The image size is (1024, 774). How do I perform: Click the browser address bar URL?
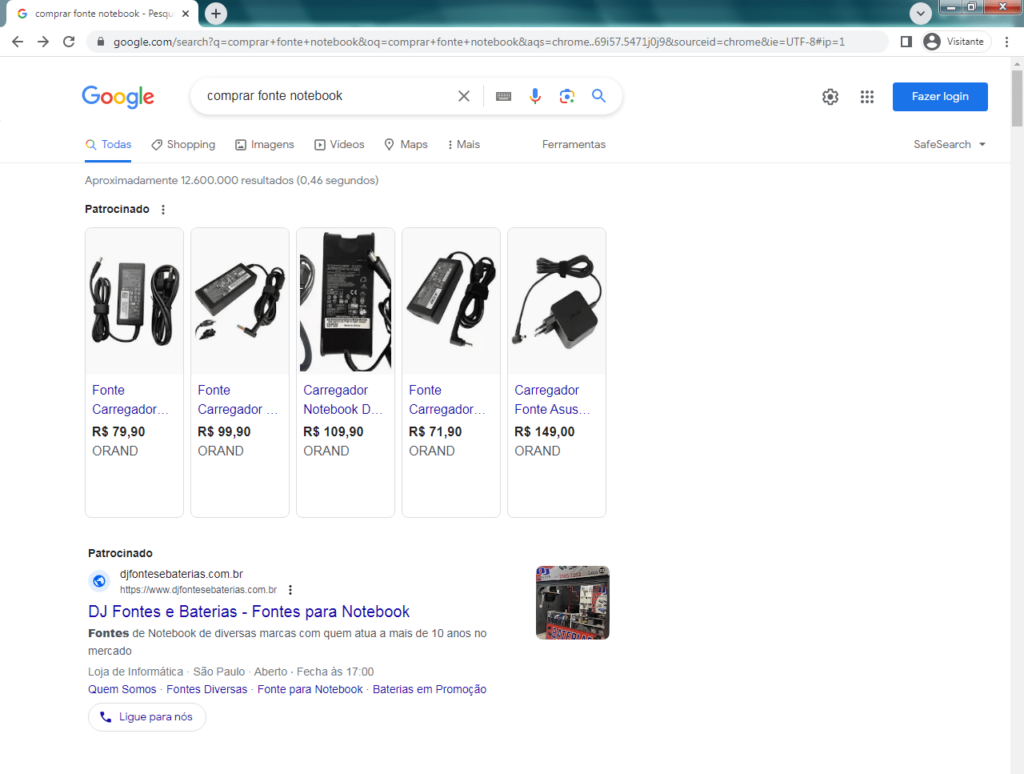pyautogui.click(x=479, y=42)
